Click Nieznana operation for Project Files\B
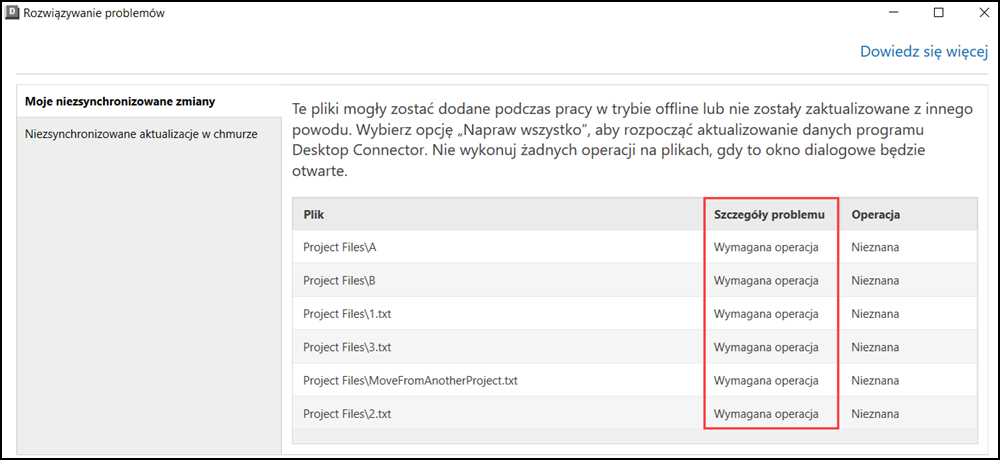Screen dimensions: 1000x460 tap(876, 280)
